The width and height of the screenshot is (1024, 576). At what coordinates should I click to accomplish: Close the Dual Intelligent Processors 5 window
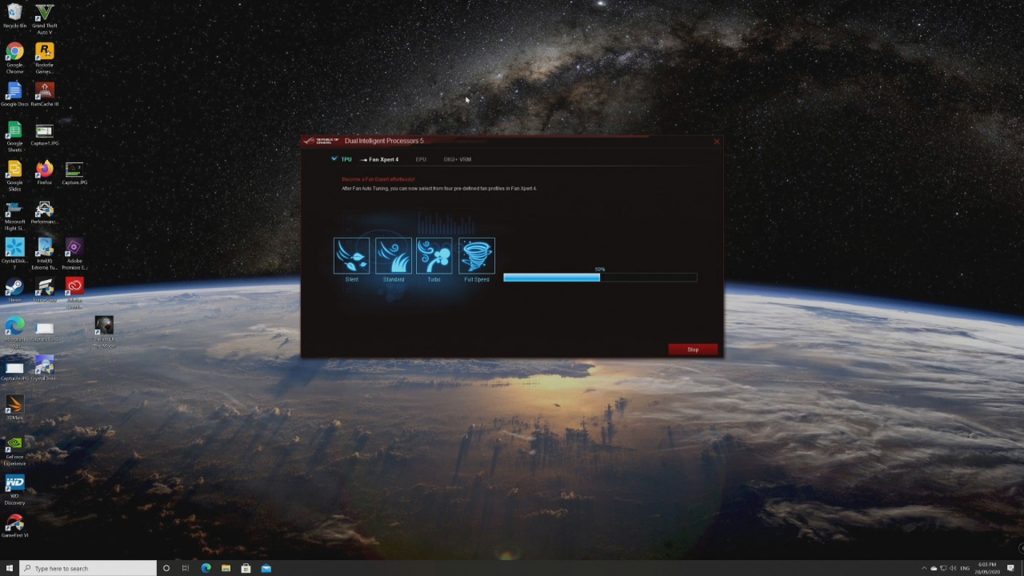[716, 141]
